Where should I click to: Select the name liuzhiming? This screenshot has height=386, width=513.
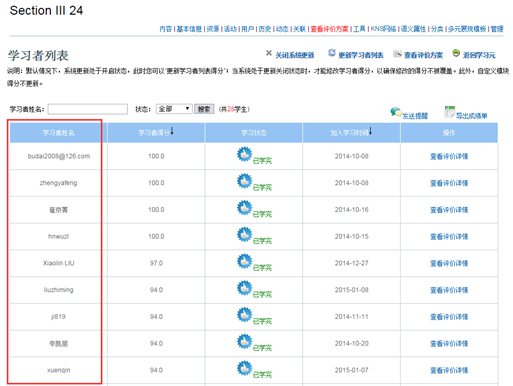[x=58, y=290]
